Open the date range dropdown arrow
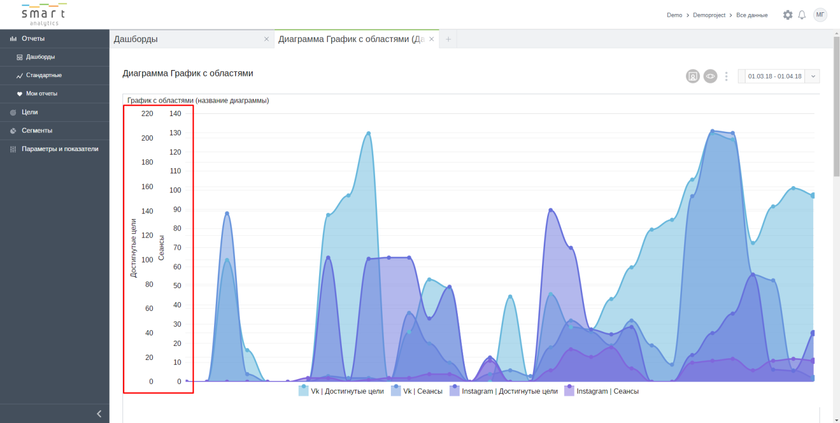The image size is (840, 423). [x=812, y=76]
